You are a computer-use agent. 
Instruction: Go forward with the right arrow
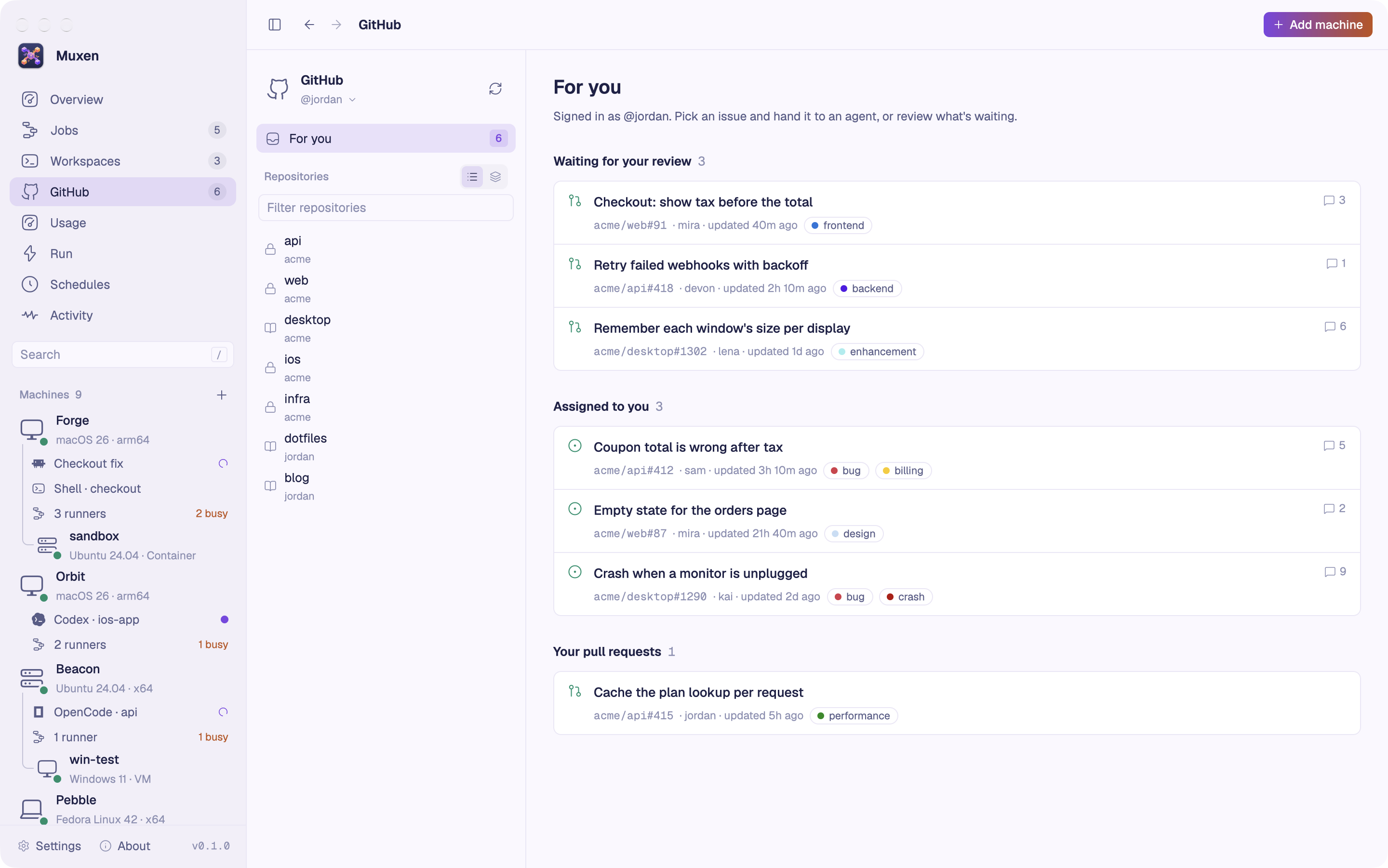[336, 25]
